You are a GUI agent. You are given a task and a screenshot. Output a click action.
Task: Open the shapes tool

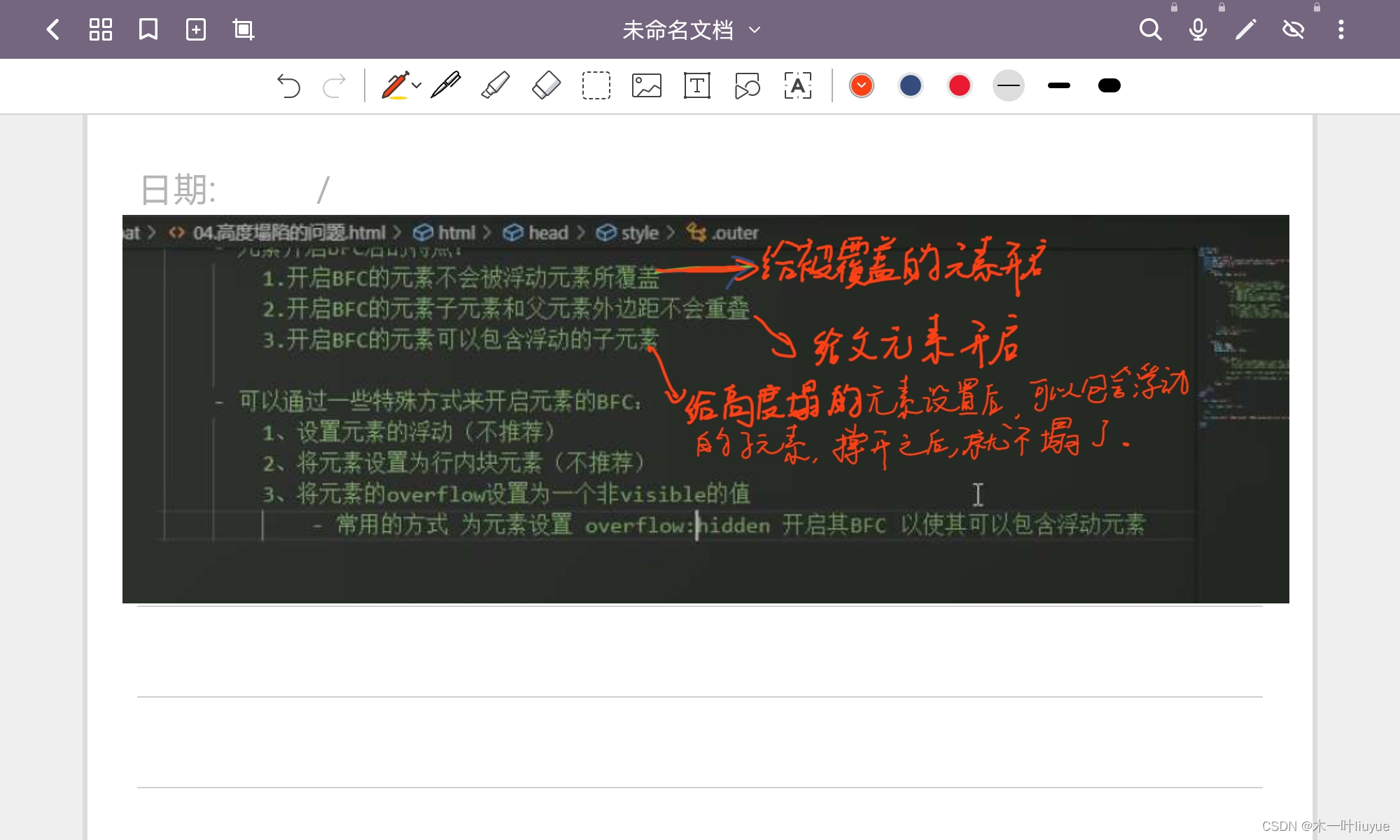[748, 85]
